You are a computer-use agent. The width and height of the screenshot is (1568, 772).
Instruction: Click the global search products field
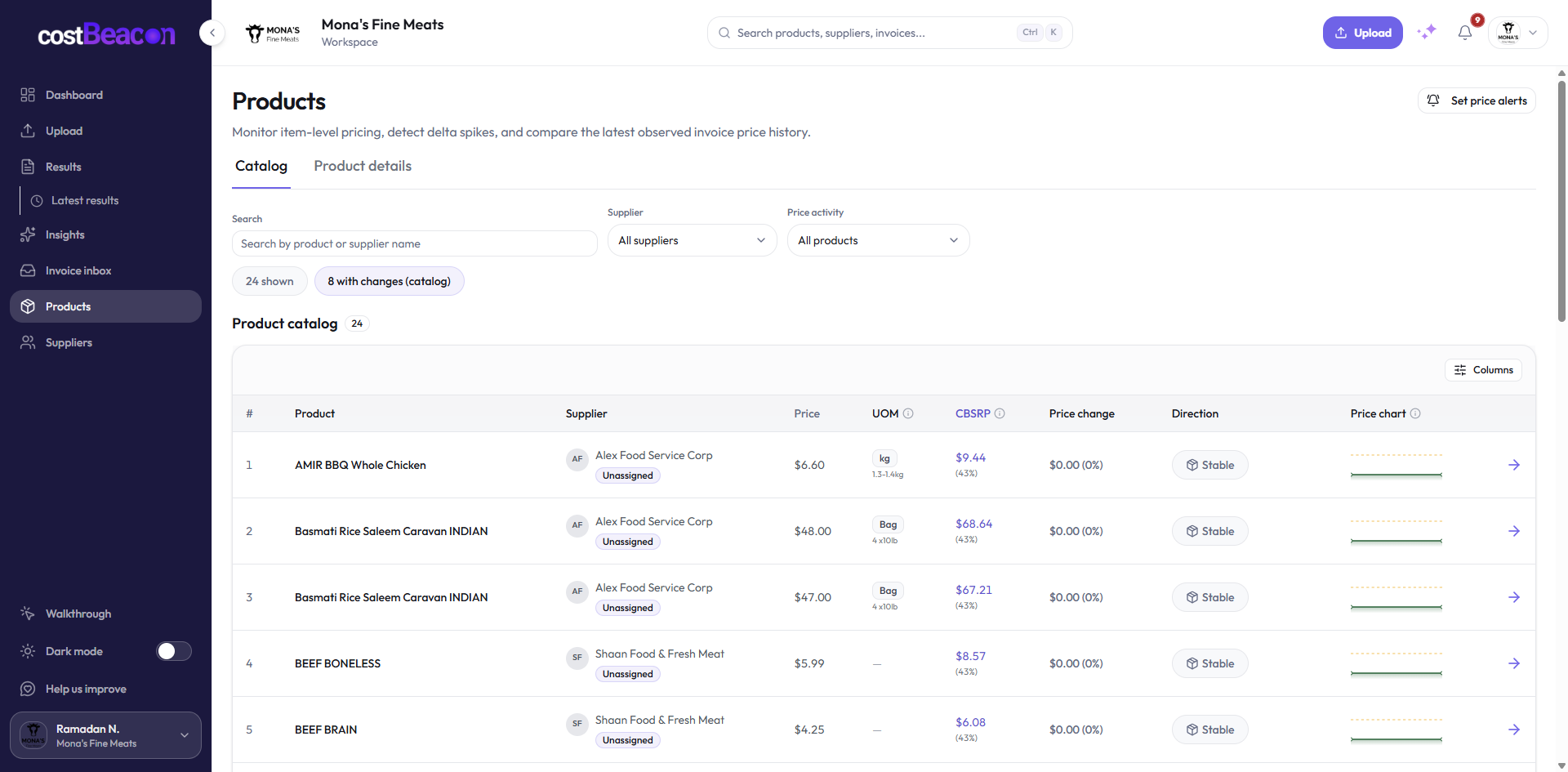(x=889, y=33)
